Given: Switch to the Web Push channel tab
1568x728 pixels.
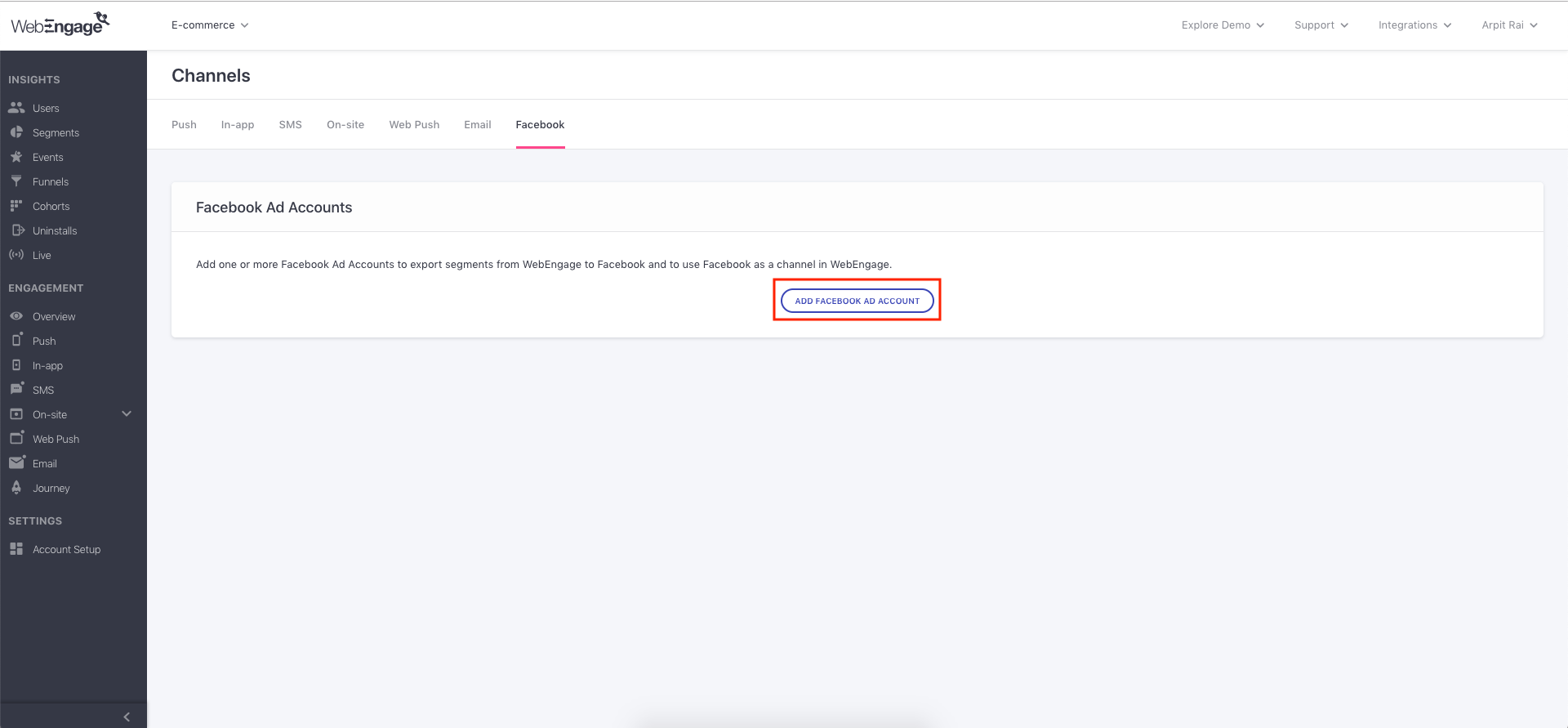Looking at the screenshot, I should pyautogui.click(x=414, y=124).
